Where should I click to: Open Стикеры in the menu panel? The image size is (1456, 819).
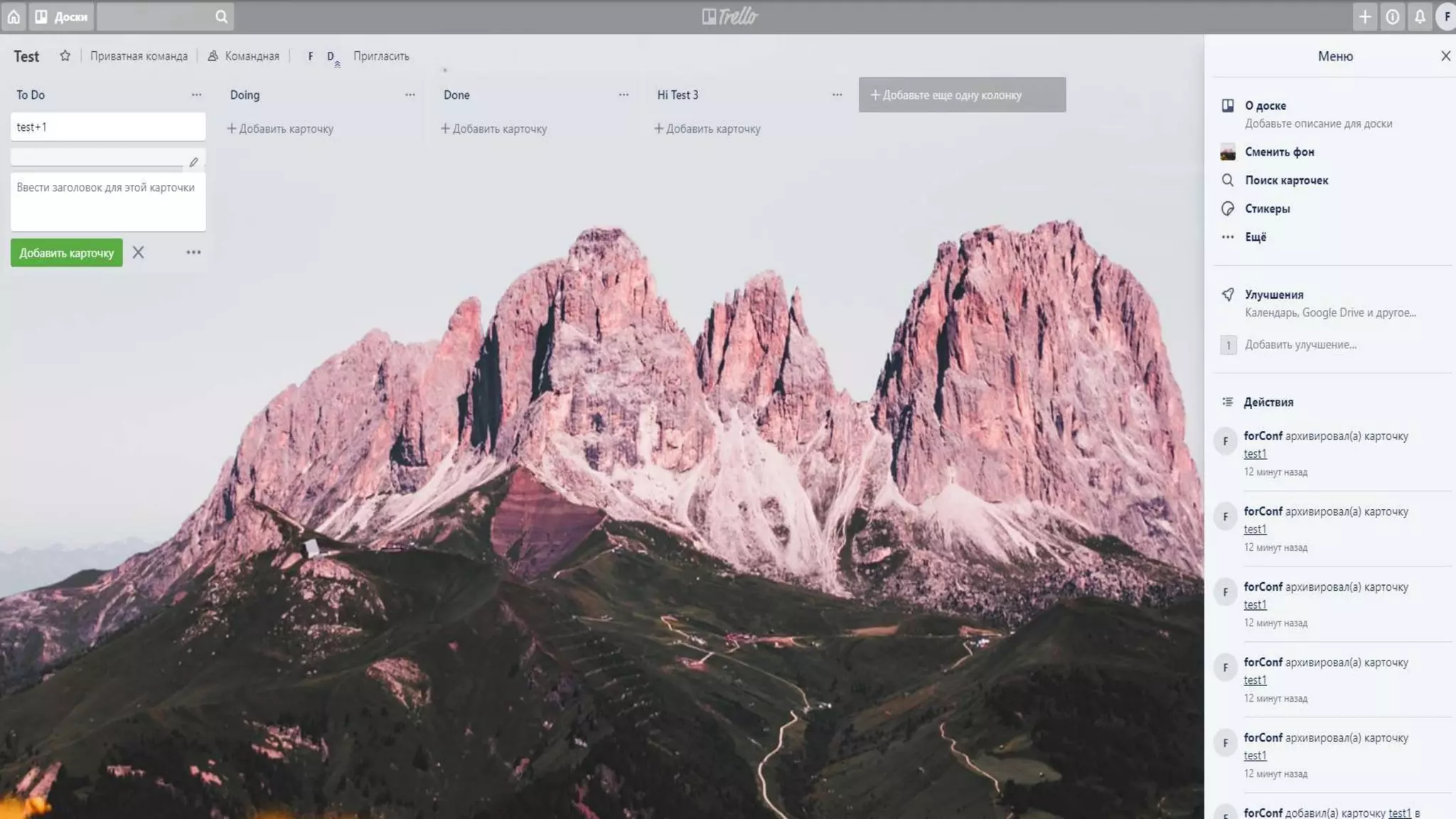[x=1267, y=208]
